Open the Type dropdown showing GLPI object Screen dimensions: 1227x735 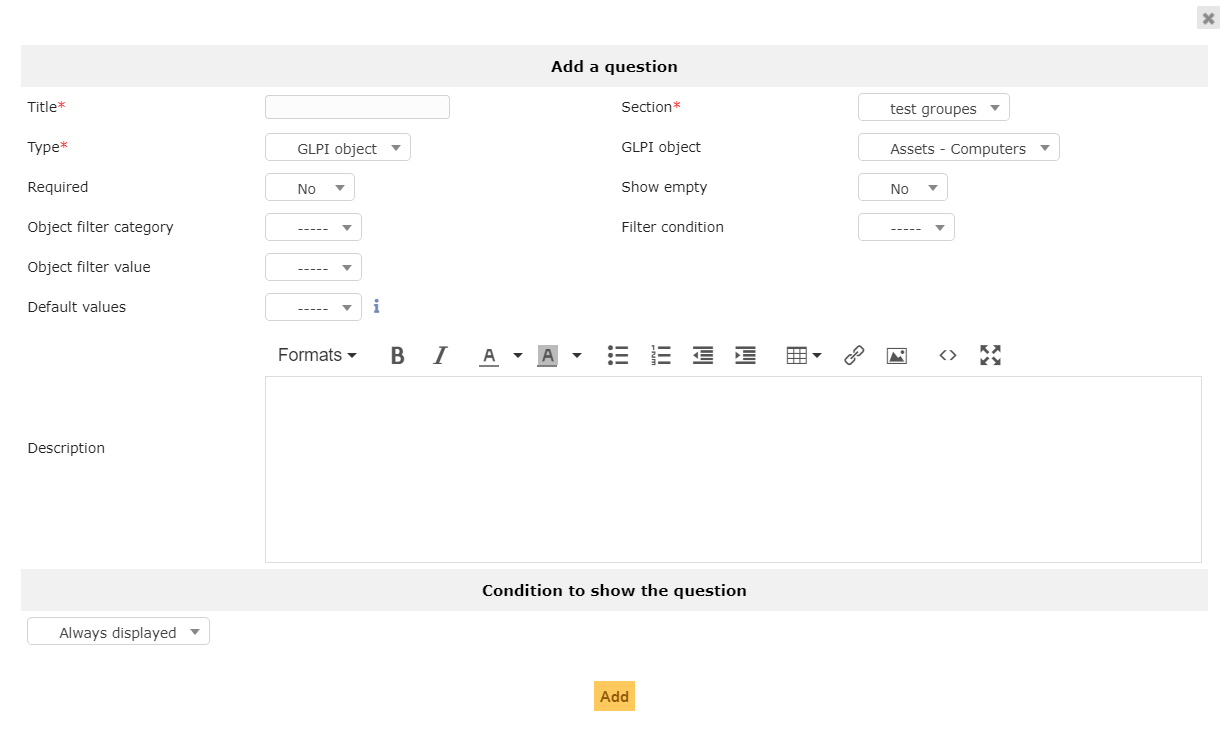tap(337, 146)
